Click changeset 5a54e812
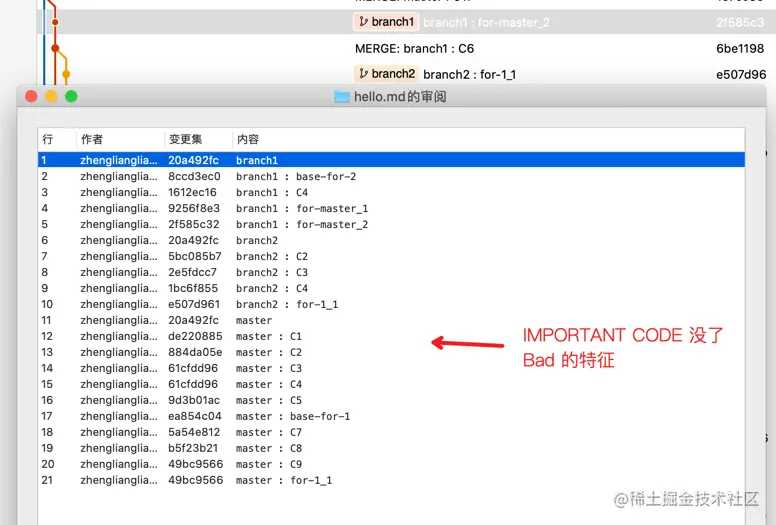The image size is (776, 525). (x=194, y=432)
